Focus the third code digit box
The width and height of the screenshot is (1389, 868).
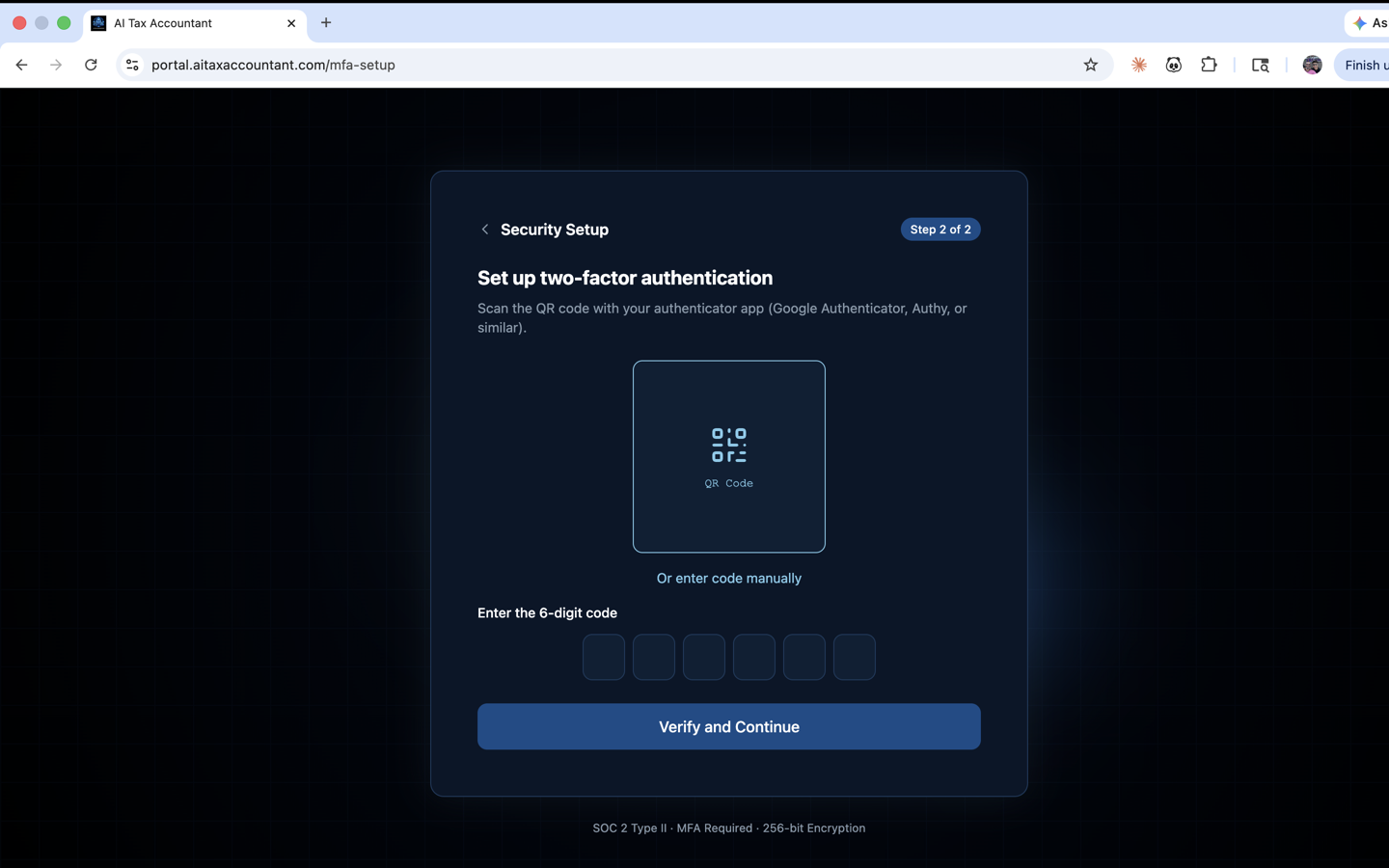tap(704, 657)
